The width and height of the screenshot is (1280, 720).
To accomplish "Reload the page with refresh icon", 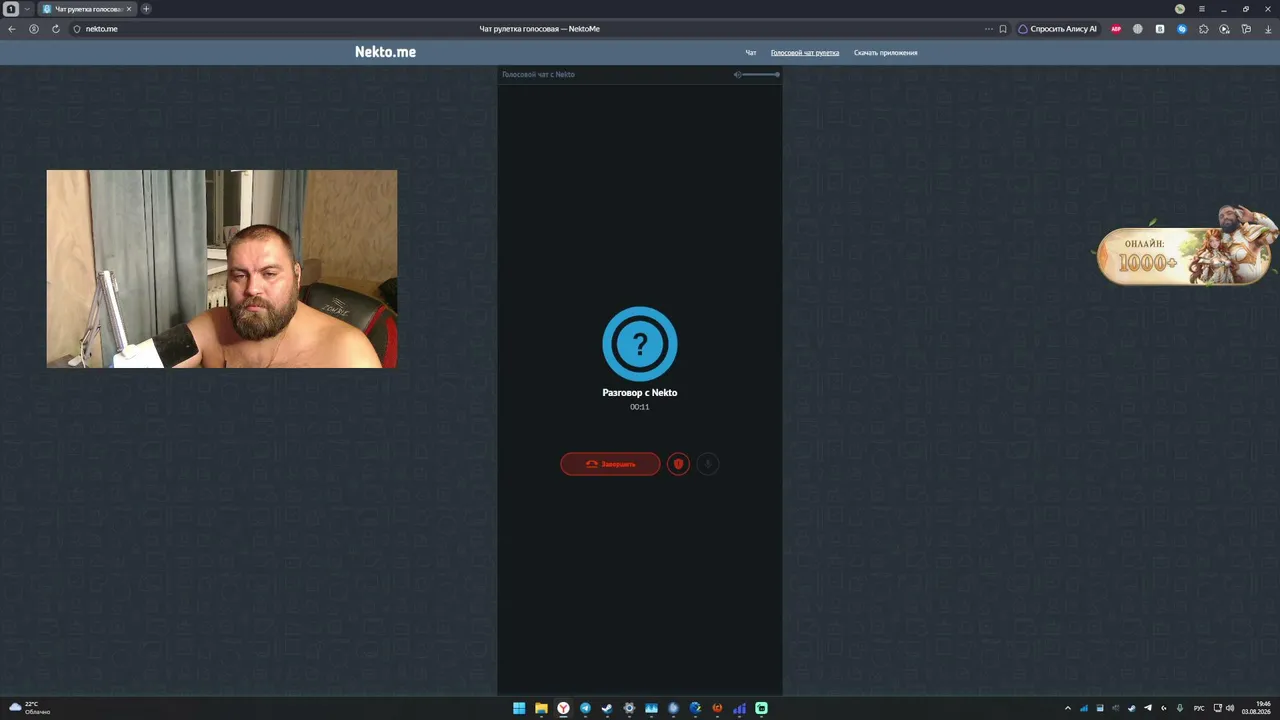I will point(56,29).
